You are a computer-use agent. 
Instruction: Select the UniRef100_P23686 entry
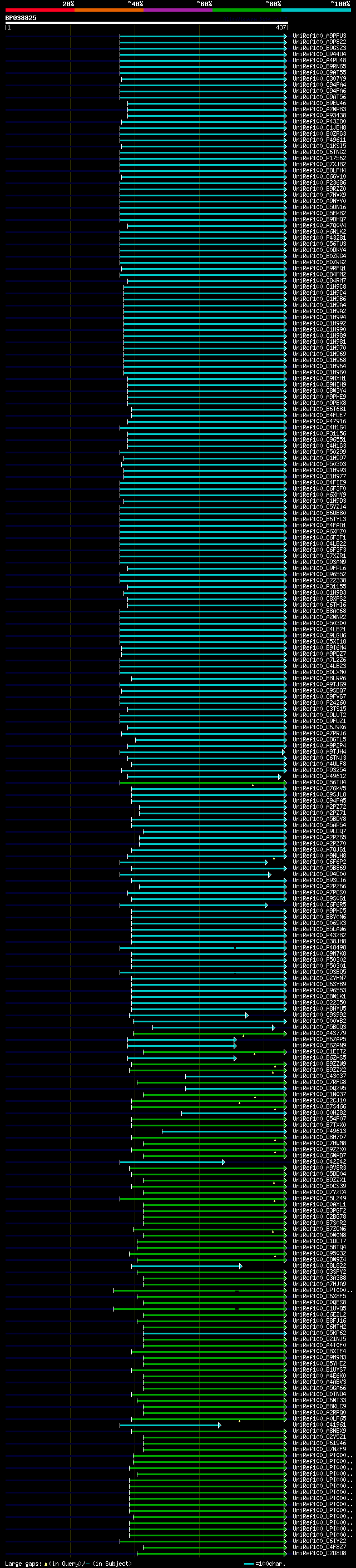(319, 182)
